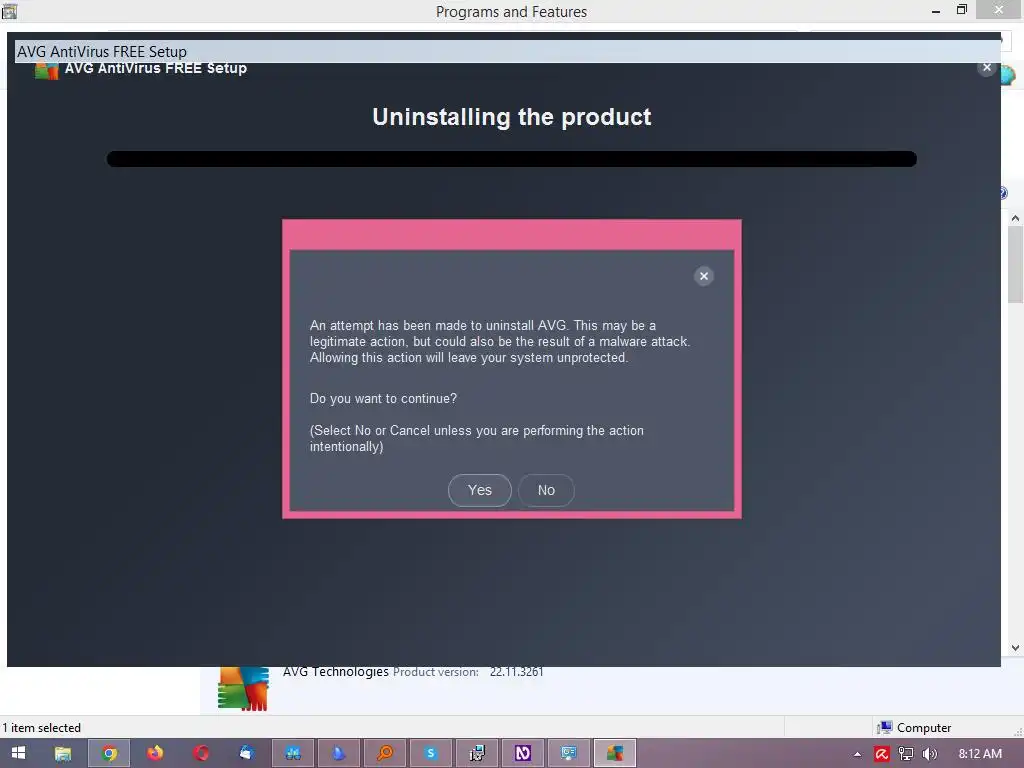Open the network status tray icon
The image size is (1024, 768).
point(906,754)
